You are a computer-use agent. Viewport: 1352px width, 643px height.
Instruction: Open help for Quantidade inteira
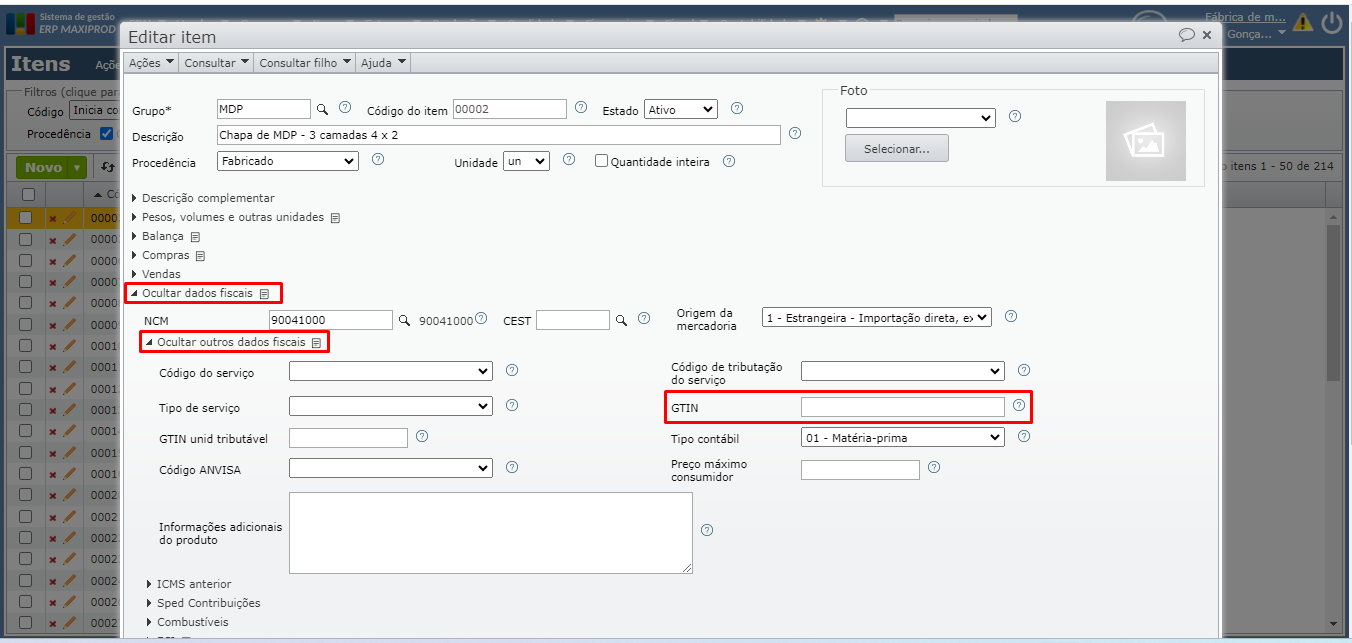(x=729, y=160)
